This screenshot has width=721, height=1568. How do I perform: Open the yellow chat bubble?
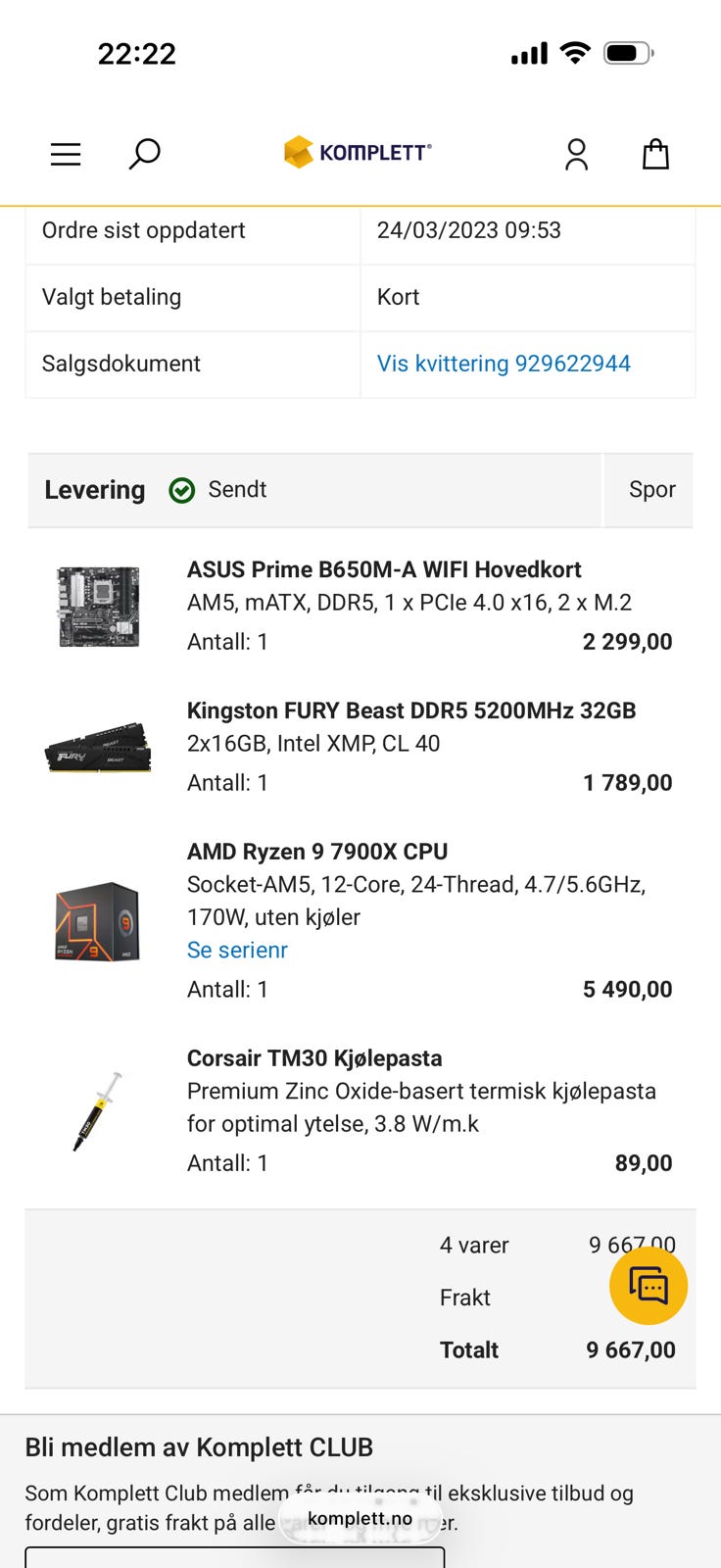649,1286
